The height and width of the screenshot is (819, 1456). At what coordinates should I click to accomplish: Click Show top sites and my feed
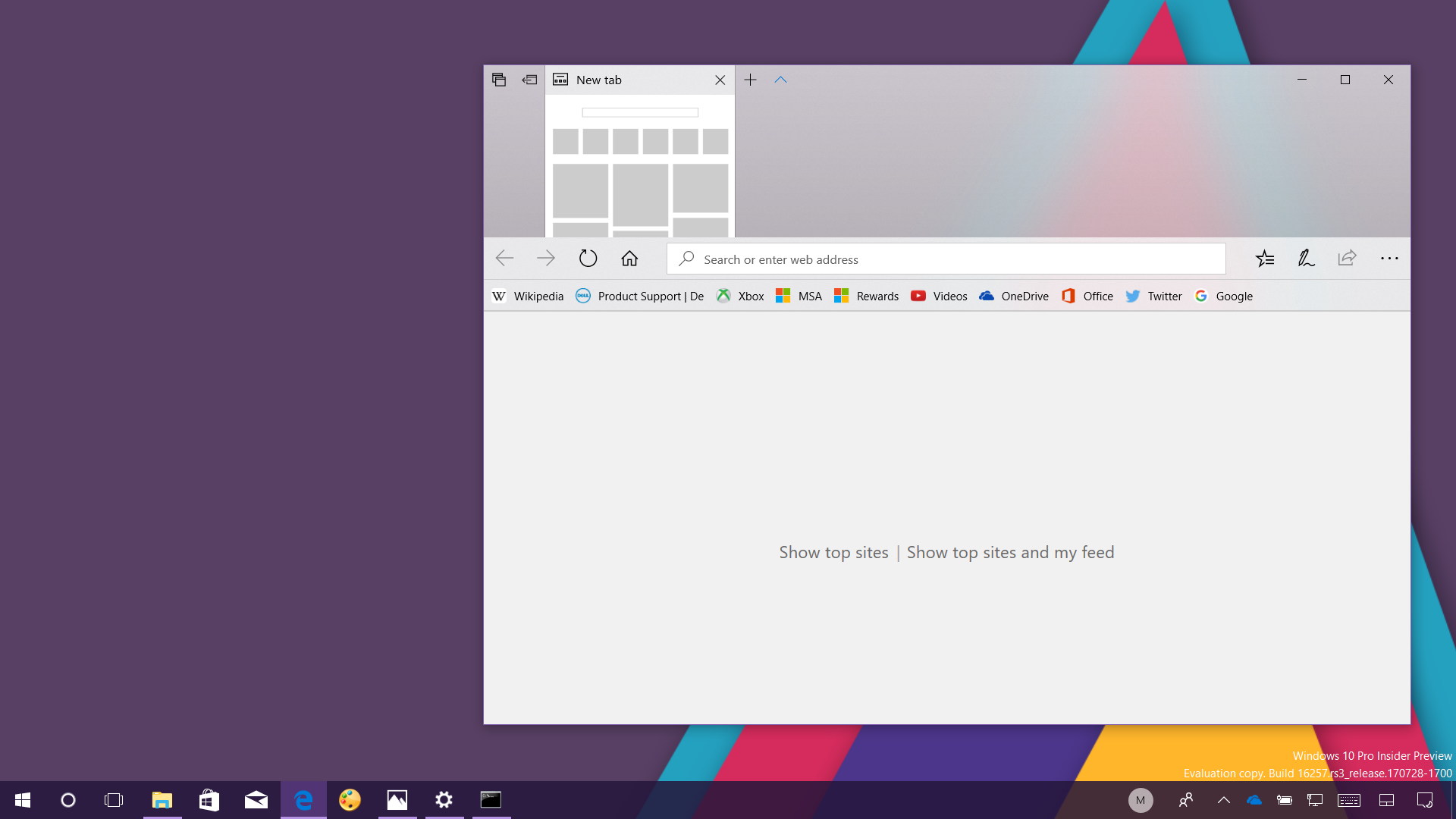click(1010, 553)
